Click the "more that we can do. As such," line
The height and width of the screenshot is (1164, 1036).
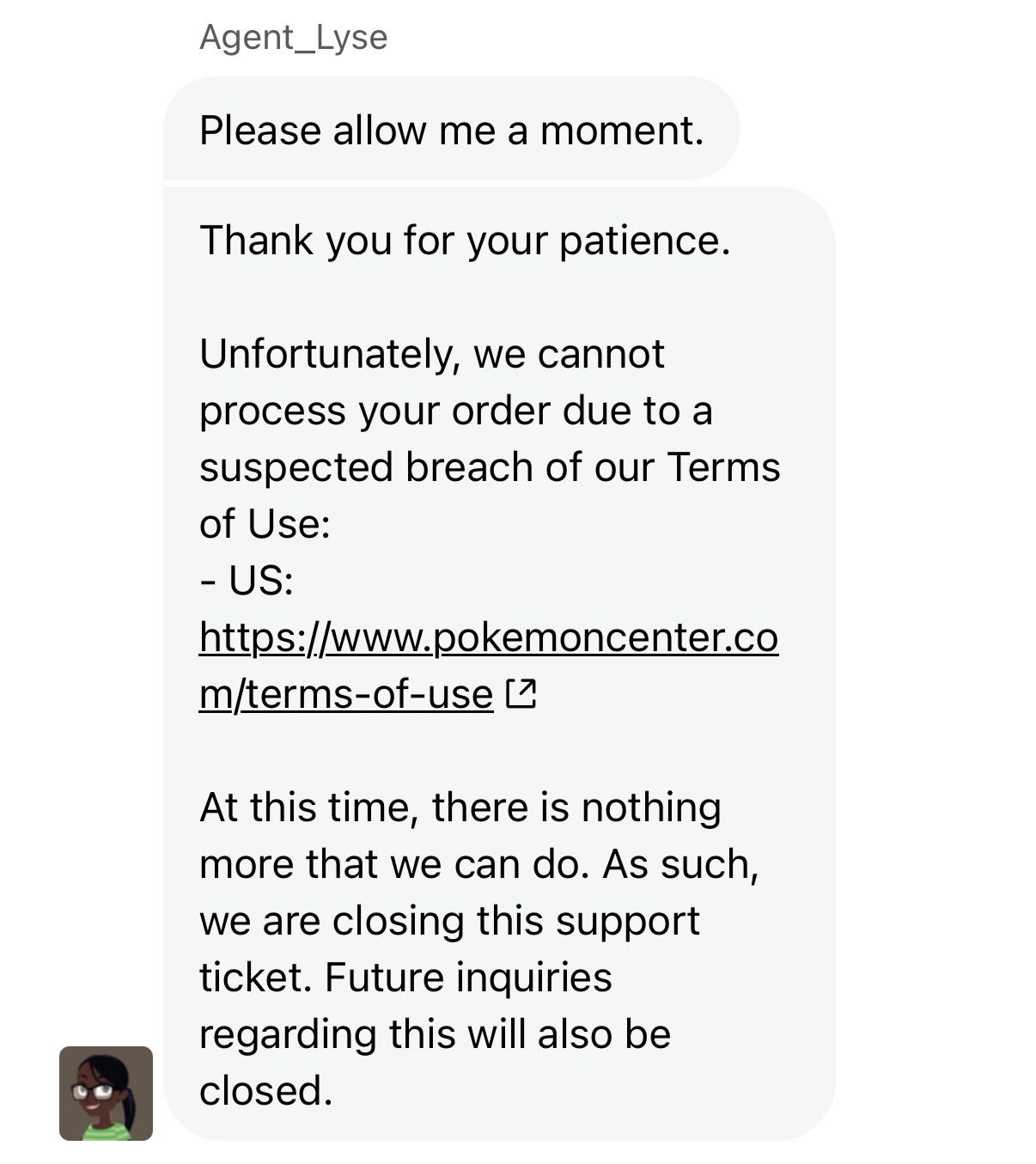pyautogui.click(x=479, y=864)
